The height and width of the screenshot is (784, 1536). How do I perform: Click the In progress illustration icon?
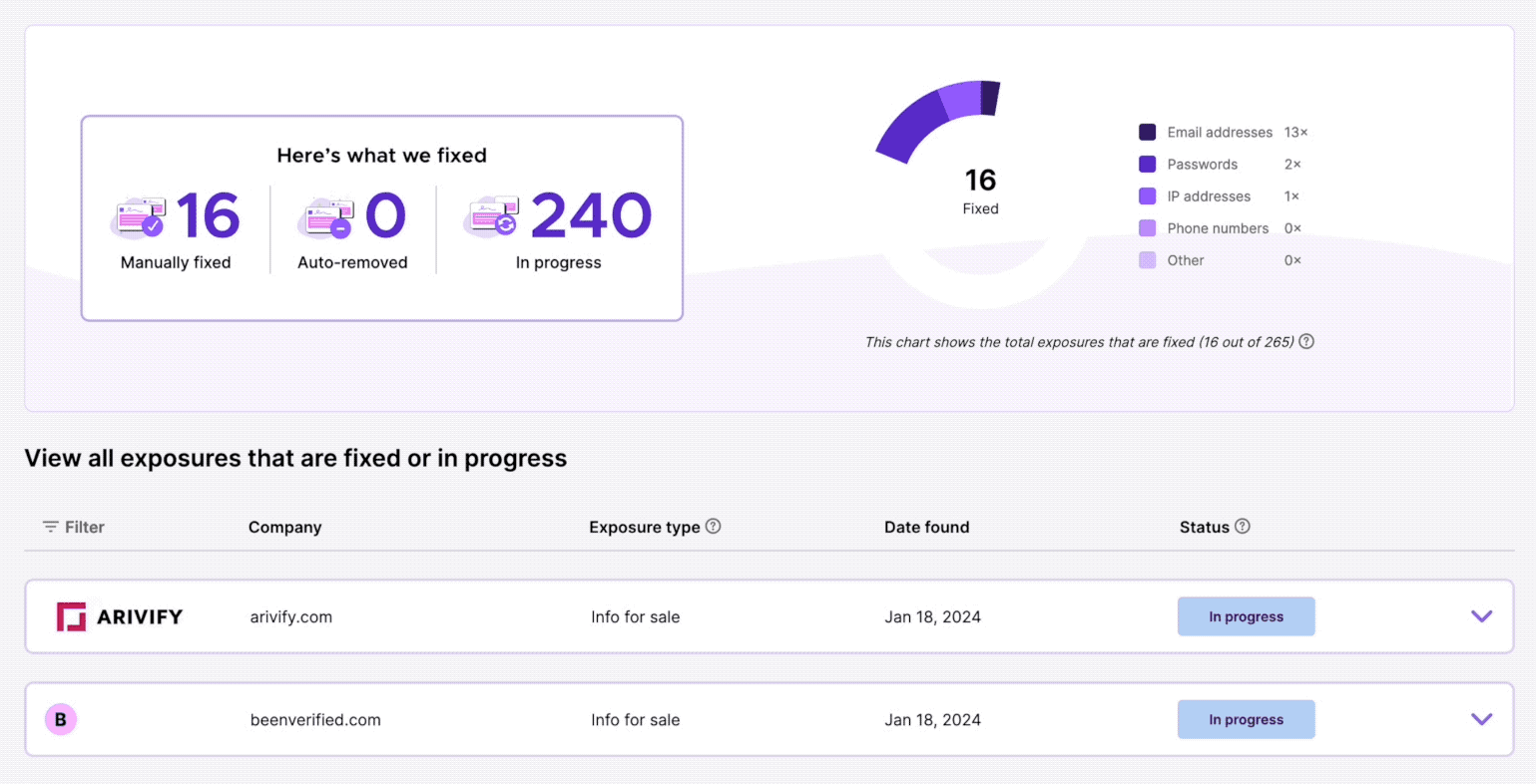(491, 216)
